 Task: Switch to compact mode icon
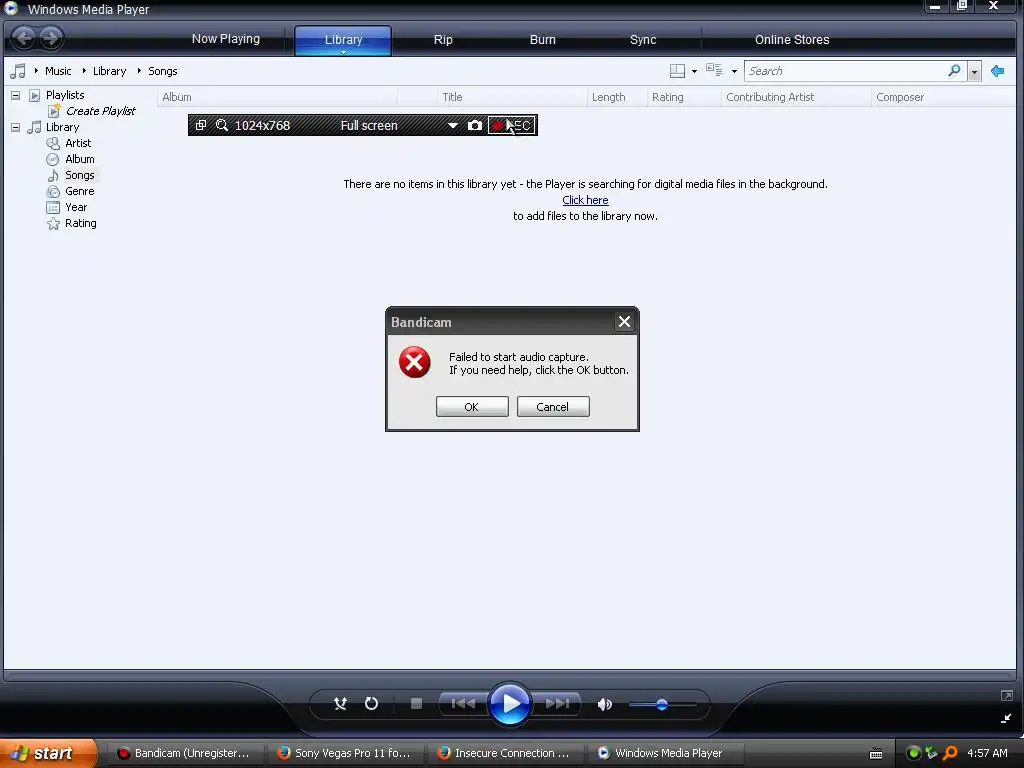pyautogui.click(x=1006, y=718)
